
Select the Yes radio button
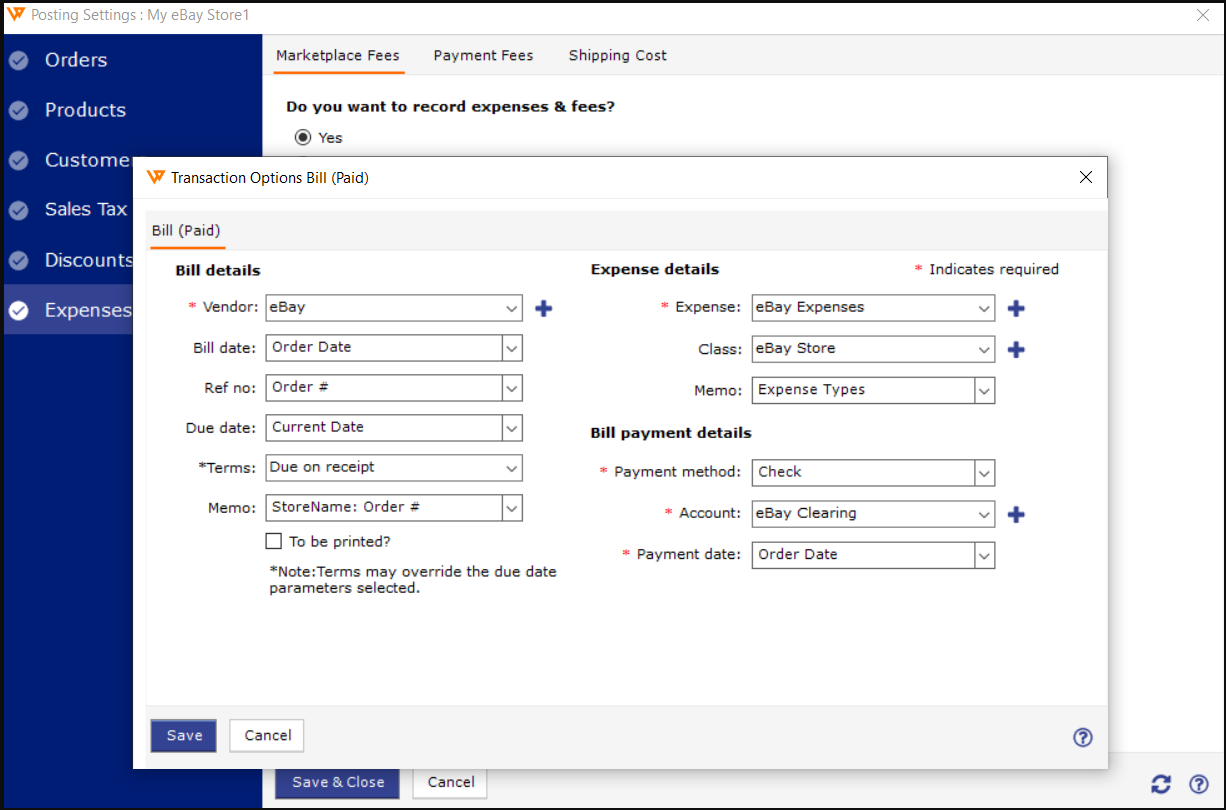tap(303, 137)
